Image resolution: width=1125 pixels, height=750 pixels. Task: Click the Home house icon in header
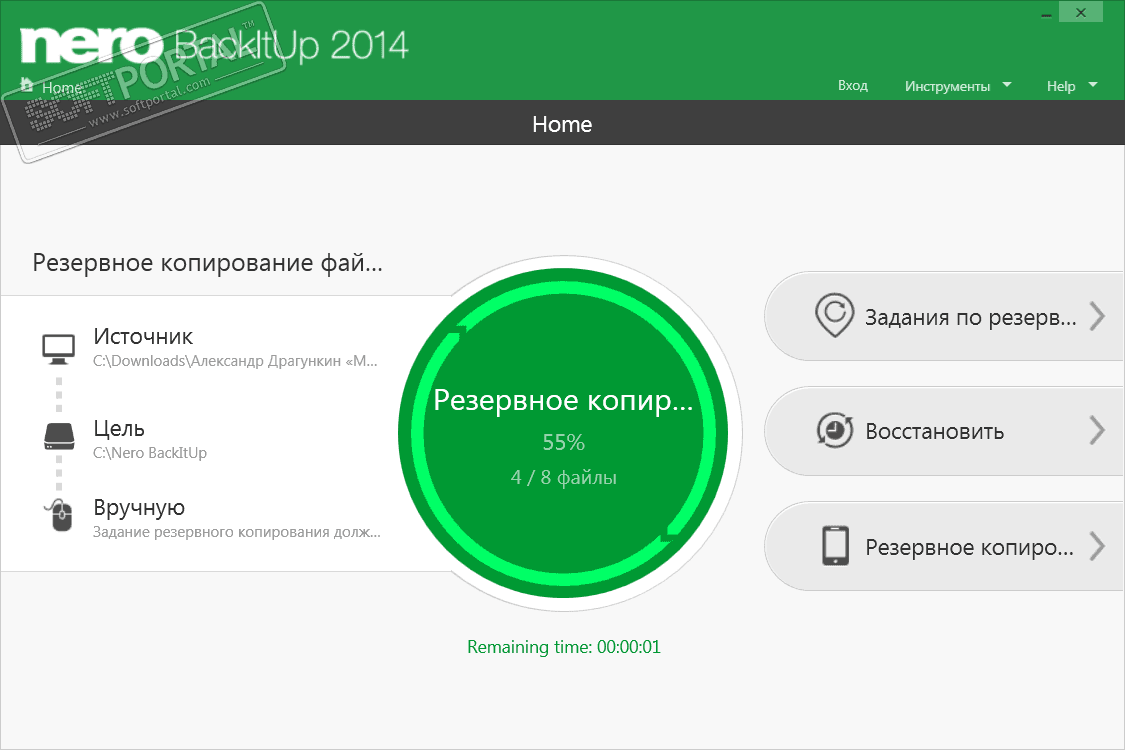[27, 85]
